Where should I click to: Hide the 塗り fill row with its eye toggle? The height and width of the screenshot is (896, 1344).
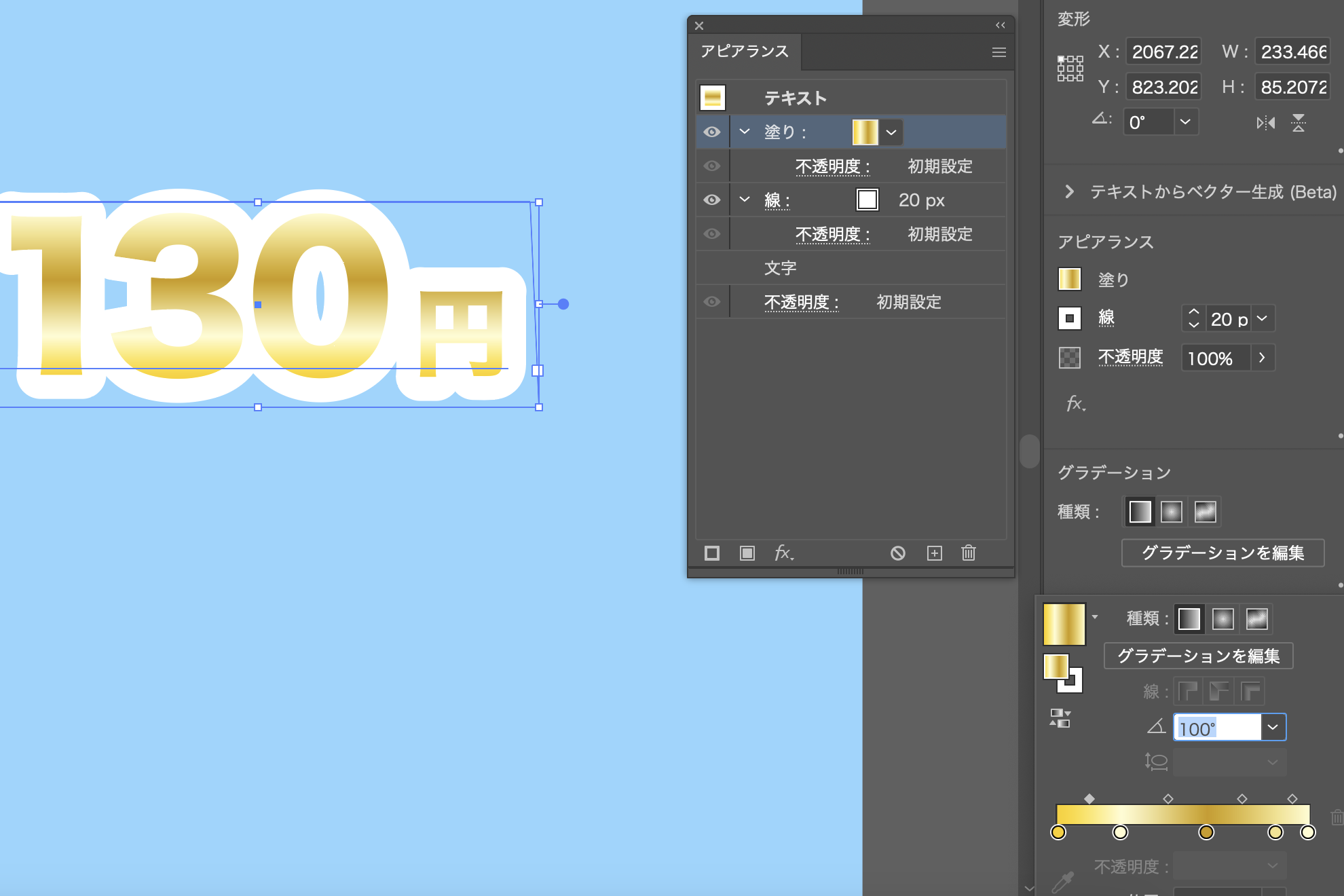point(711,132)
